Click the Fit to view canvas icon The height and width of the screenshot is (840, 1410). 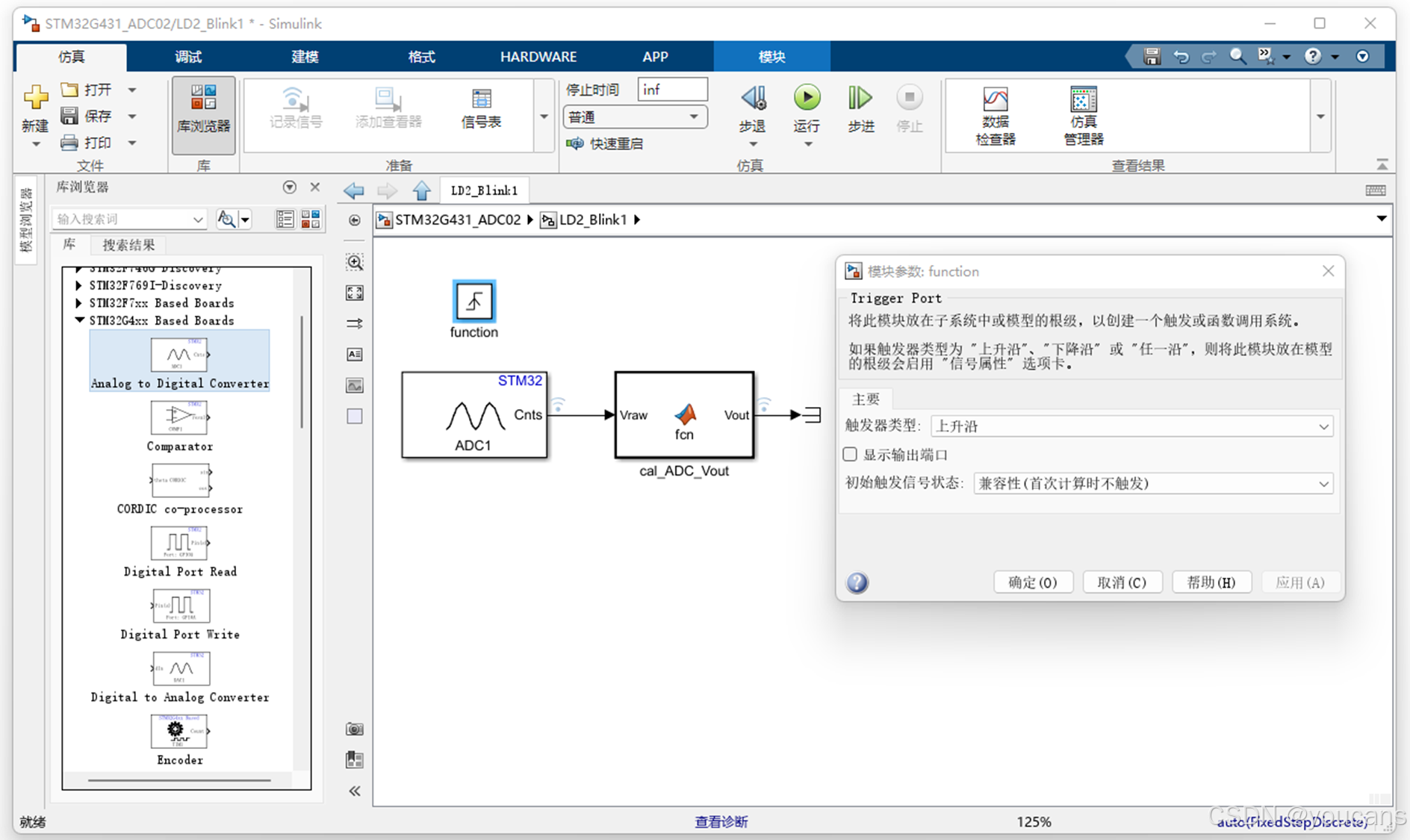point(355,293)
